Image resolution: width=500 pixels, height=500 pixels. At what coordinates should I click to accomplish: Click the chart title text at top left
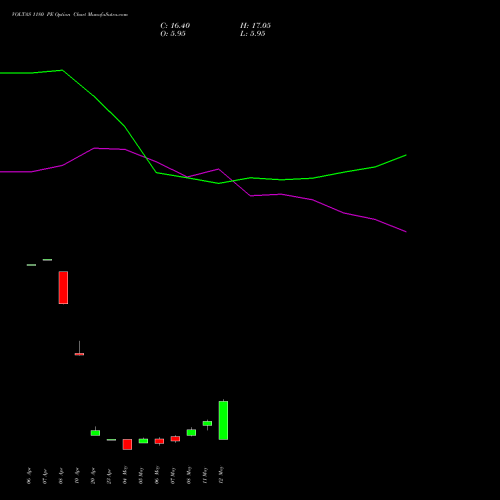click(x=70, y=14)
